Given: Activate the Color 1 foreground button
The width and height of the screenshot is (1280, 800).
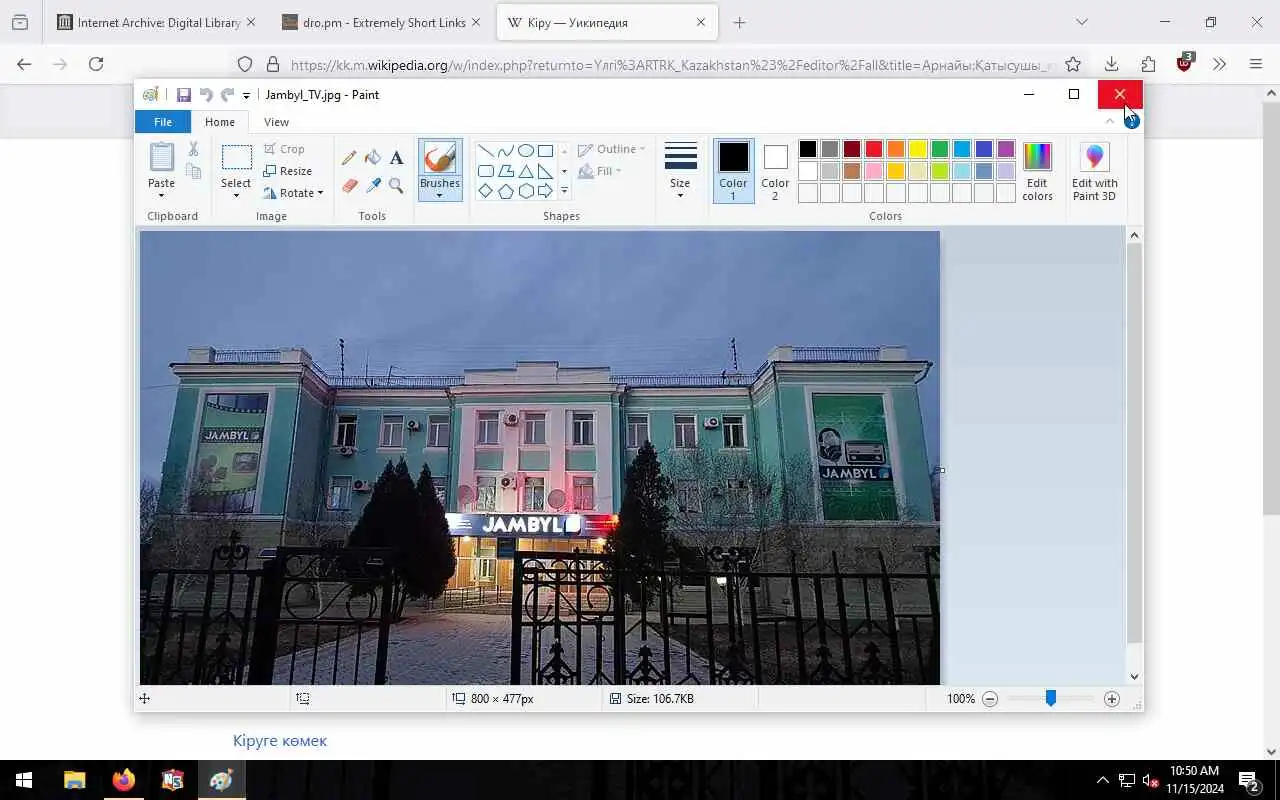Looking at the screenshot, I should click(x=733, y=170).
